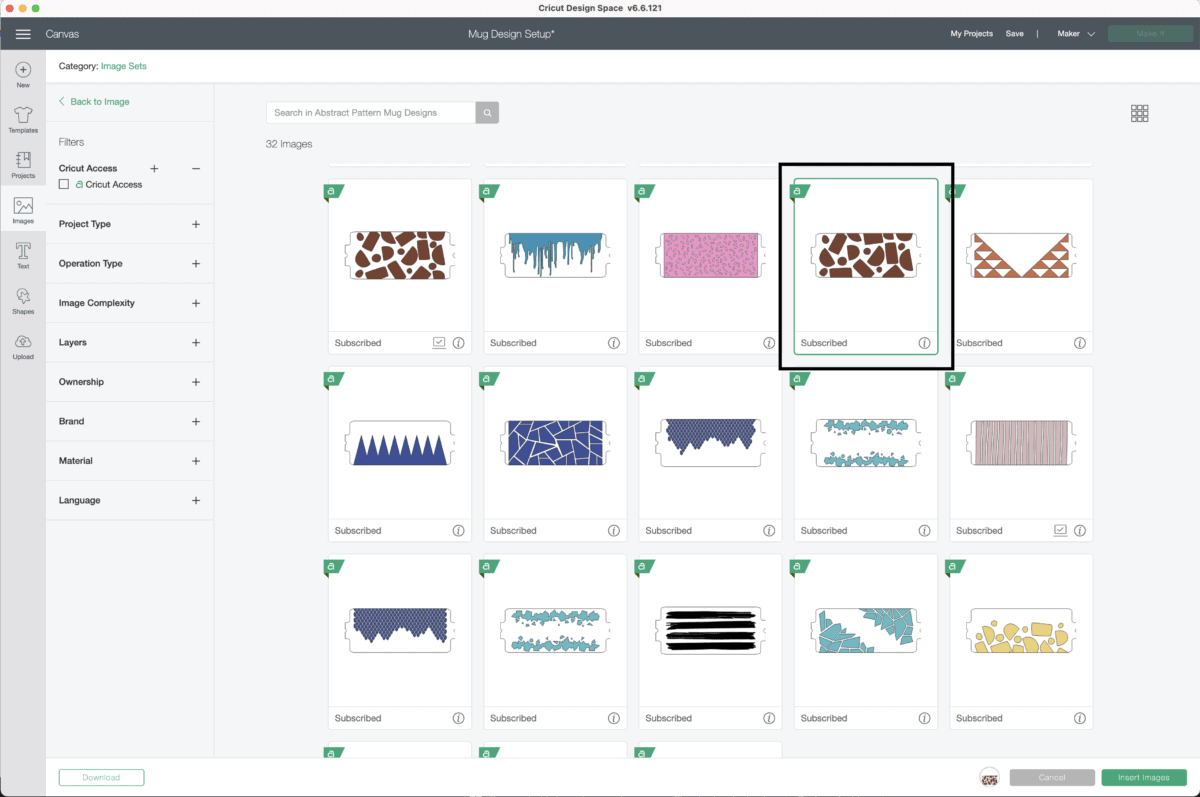The width and height of the screenshot is (1200, 797).
Task: Type in Abstract Pattern Mug Designs search field
Action: click(370, 113)
